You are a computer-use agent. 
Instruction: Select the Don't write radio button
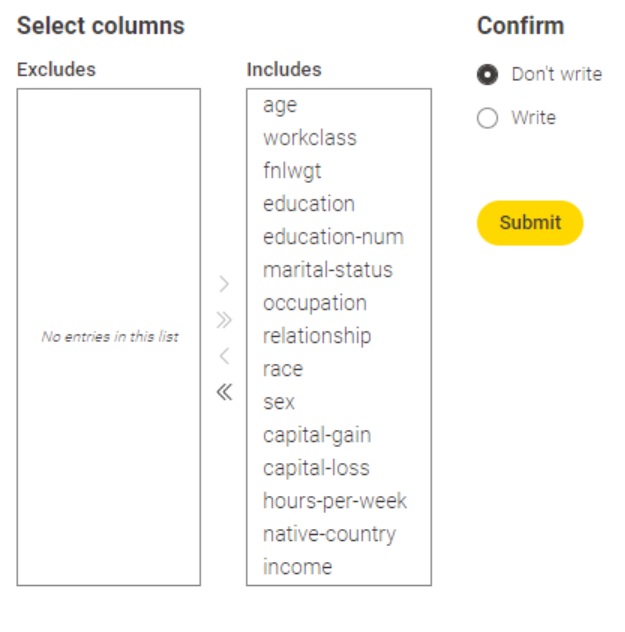tap(488, 75)
